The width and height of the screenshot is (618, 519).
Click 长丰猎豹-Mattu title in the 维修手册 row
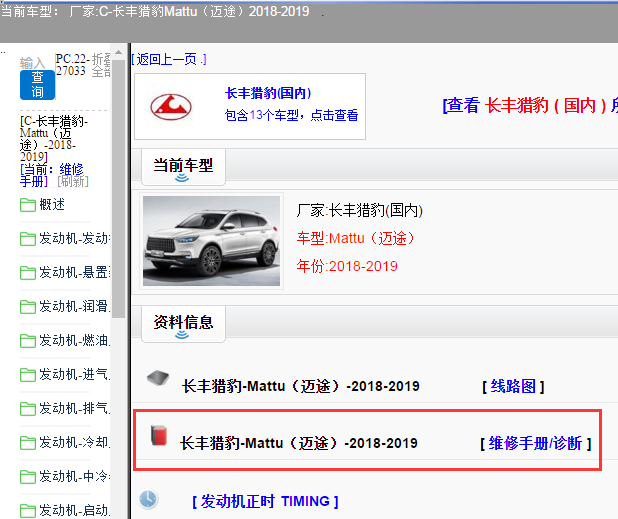[x=298, y=443]
